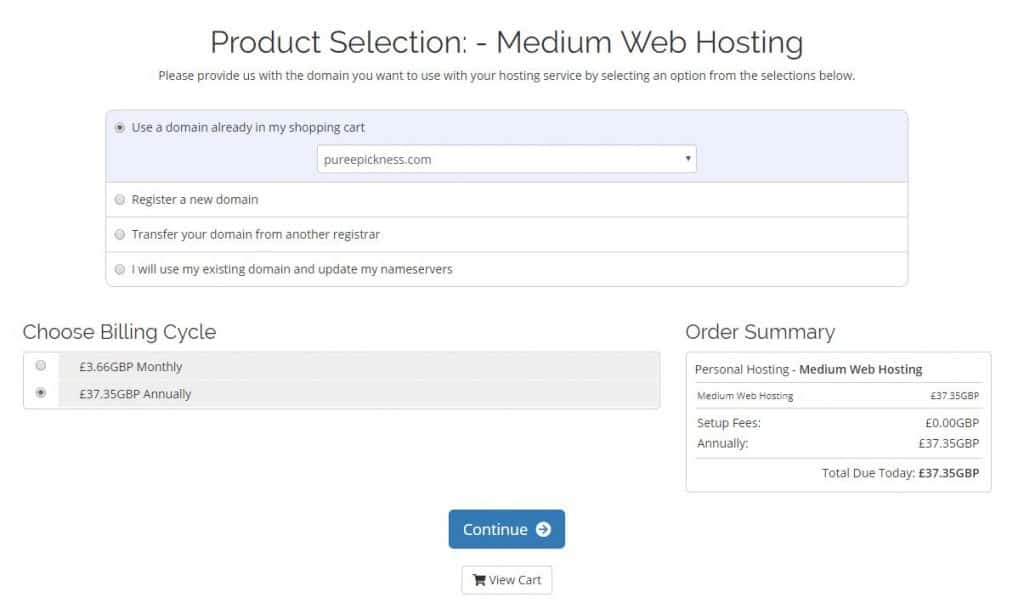
Task: Click the shopping cart icon
Action: point(478,580)
